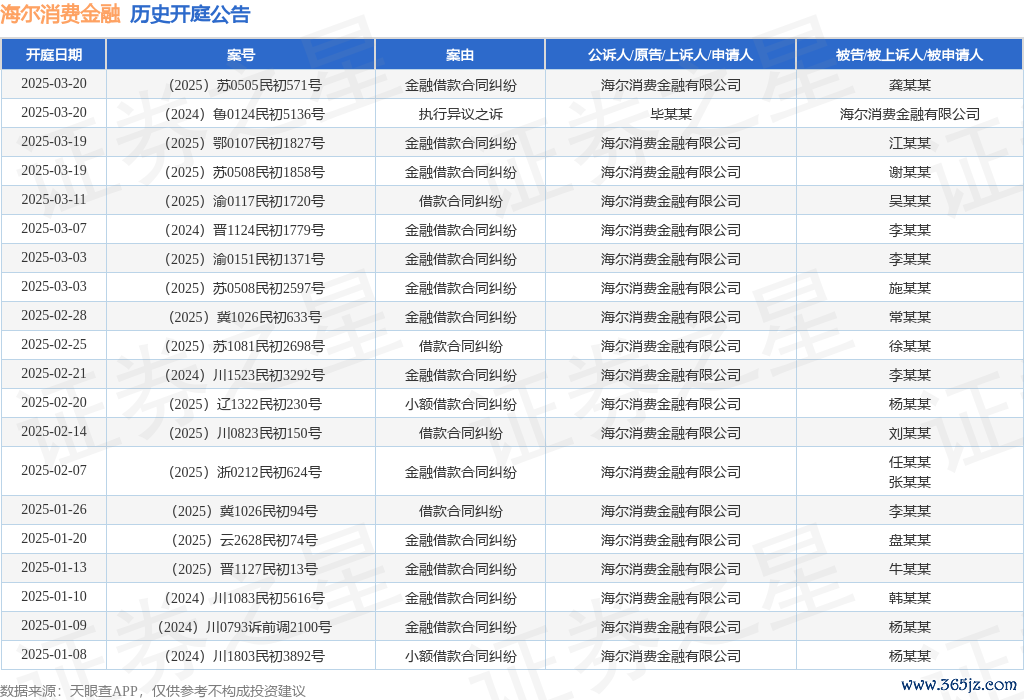Image resolution: width=1024 pixels, height=700 pixels.
Task: Click defendant 江某某
Action: (910, 143)
